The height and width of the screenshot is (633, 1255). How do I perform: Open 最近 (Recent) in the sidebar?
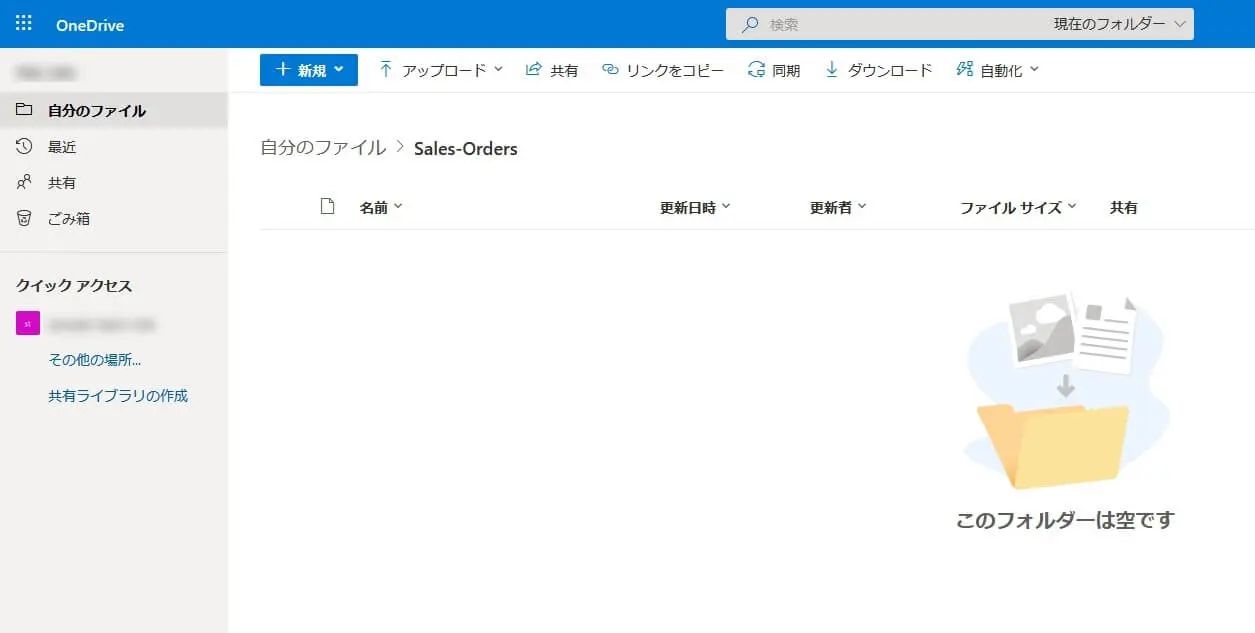[x=62, y=147]
